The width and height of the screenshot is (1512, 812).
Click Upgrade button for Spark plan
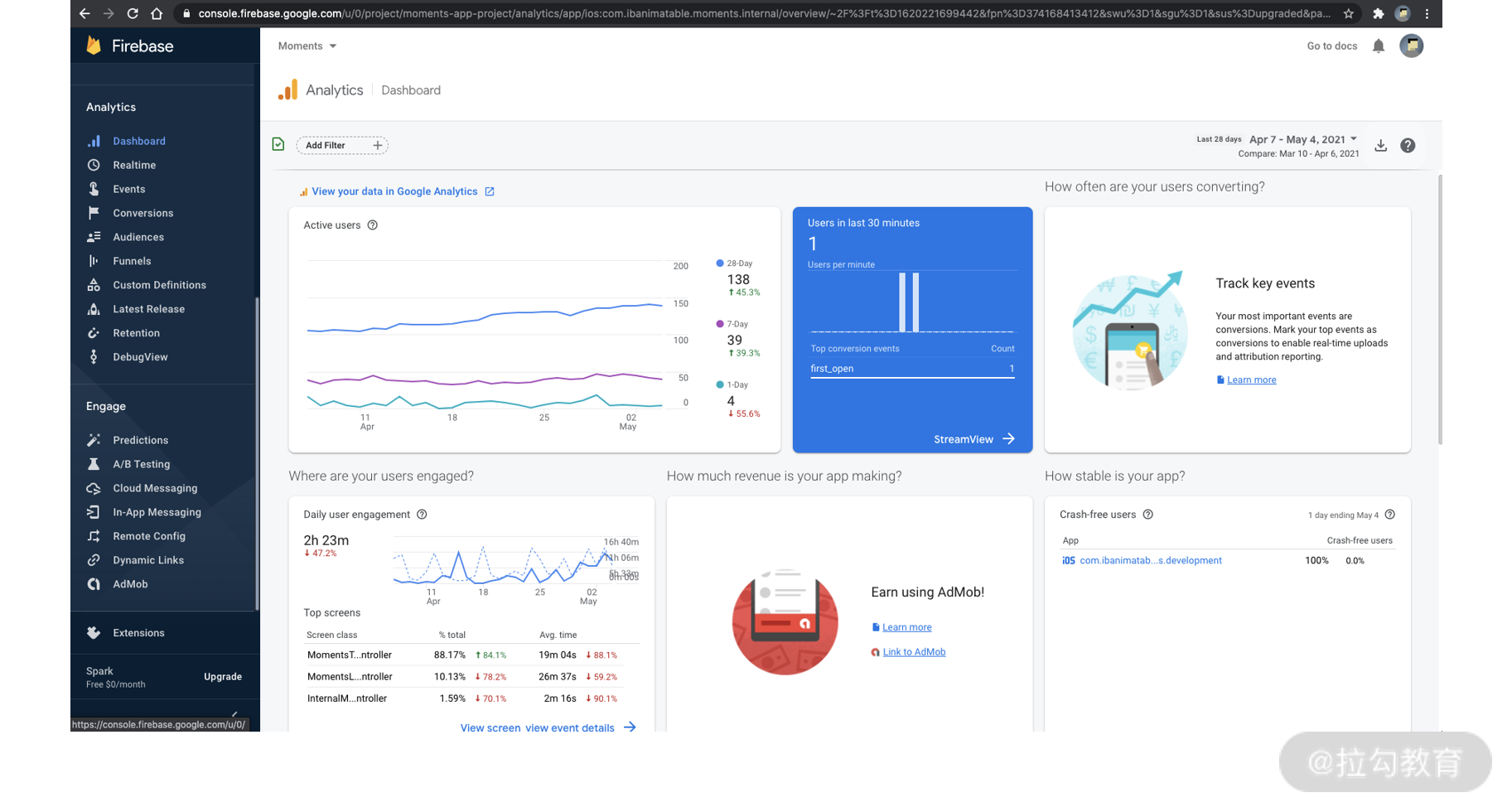[x=223, y=677]
